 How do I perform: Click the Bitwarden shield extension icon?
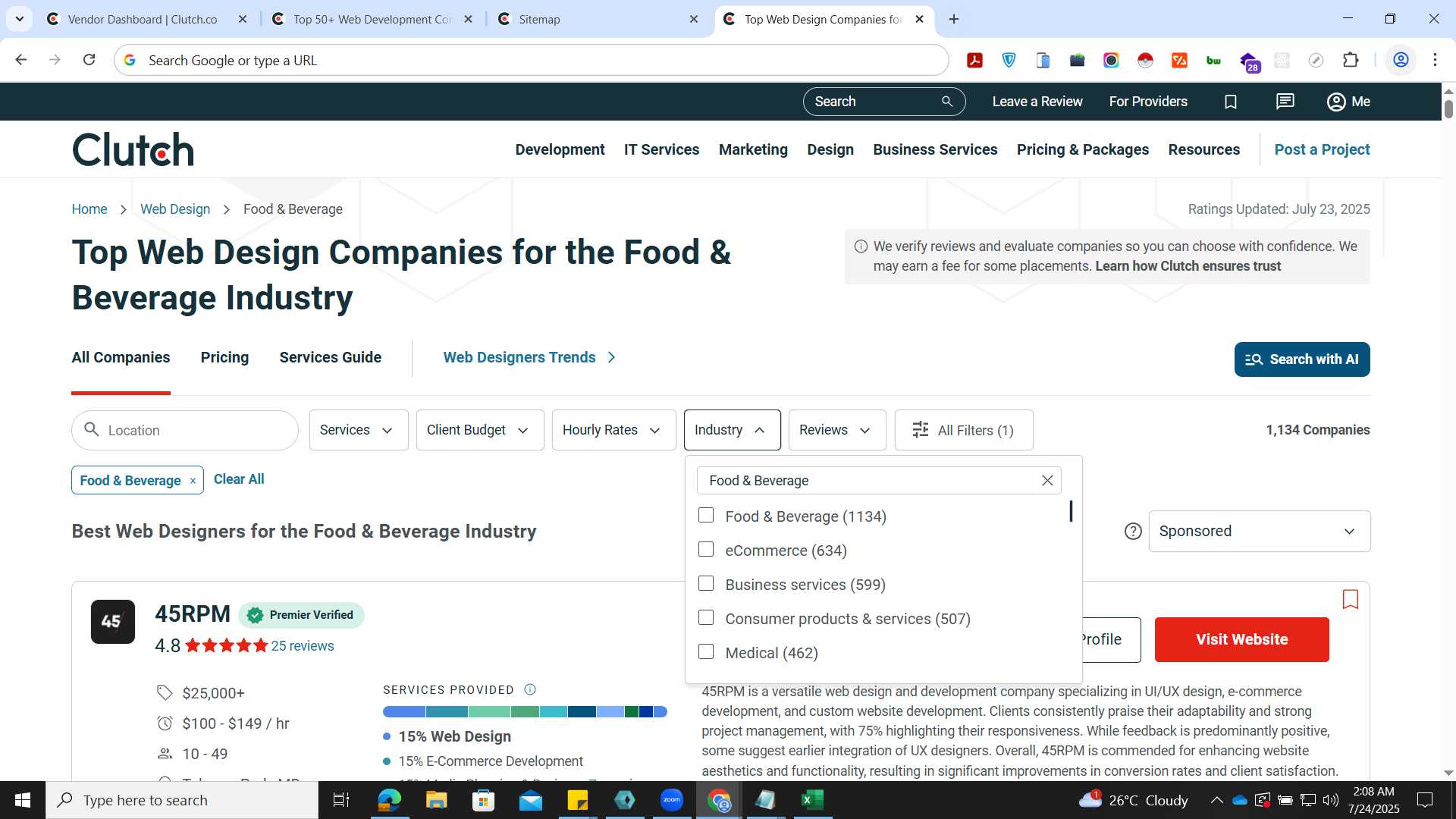(x=1009, y=60)
